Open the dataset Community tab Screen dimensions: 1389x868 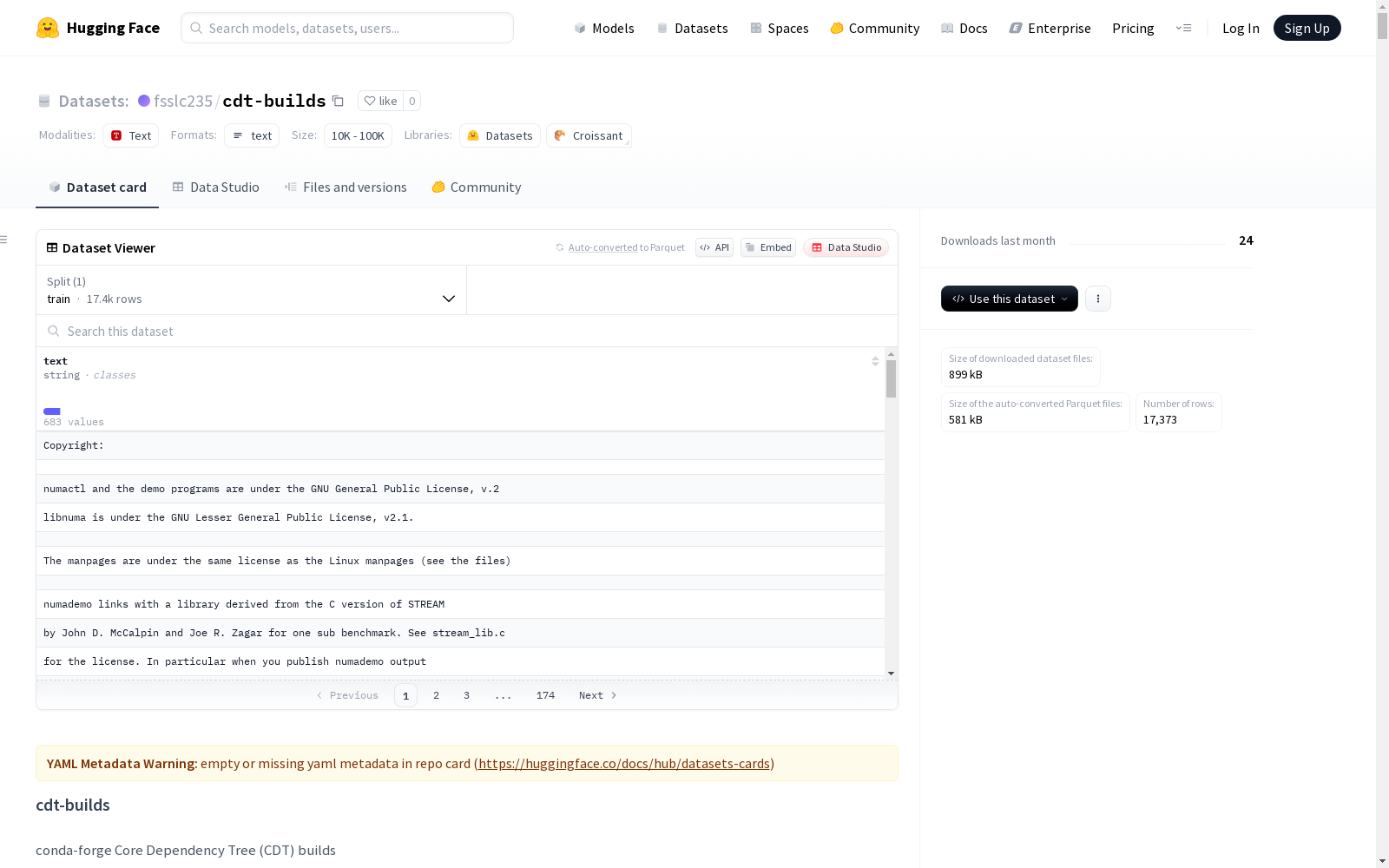click(477, 187)
